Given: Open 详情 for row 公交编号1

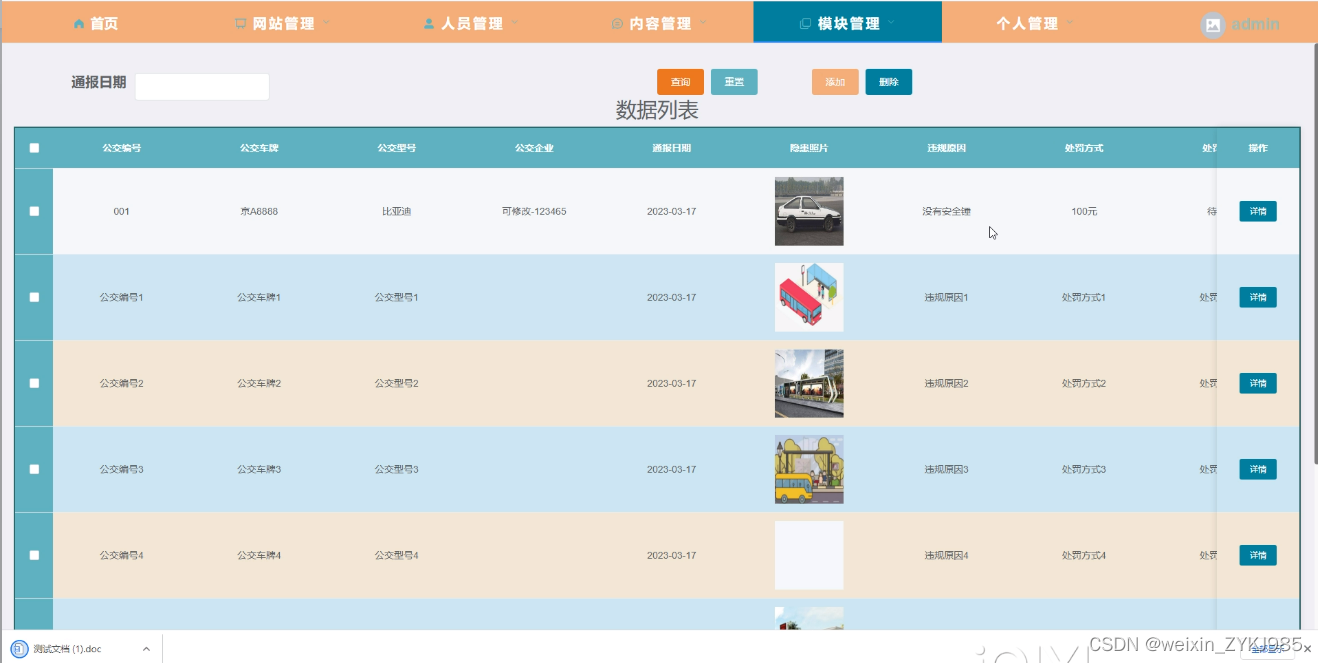Looking at the screenshot, I should pyautogui.click(x=1258, y=297).
